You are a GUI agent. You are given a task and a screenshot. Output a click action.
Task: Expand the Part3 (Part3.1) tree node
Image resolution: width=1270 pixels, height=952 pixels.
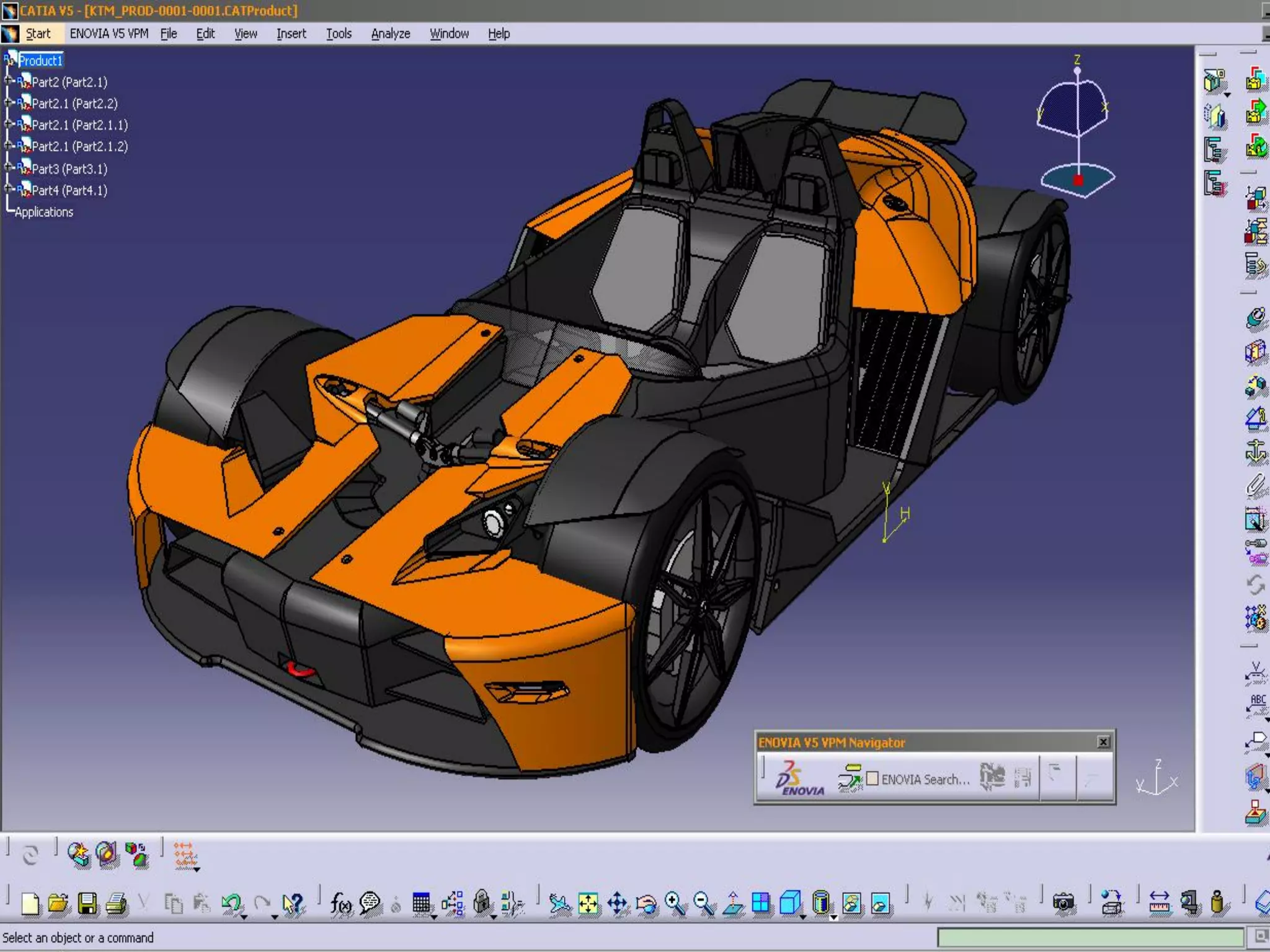[9, 168]
